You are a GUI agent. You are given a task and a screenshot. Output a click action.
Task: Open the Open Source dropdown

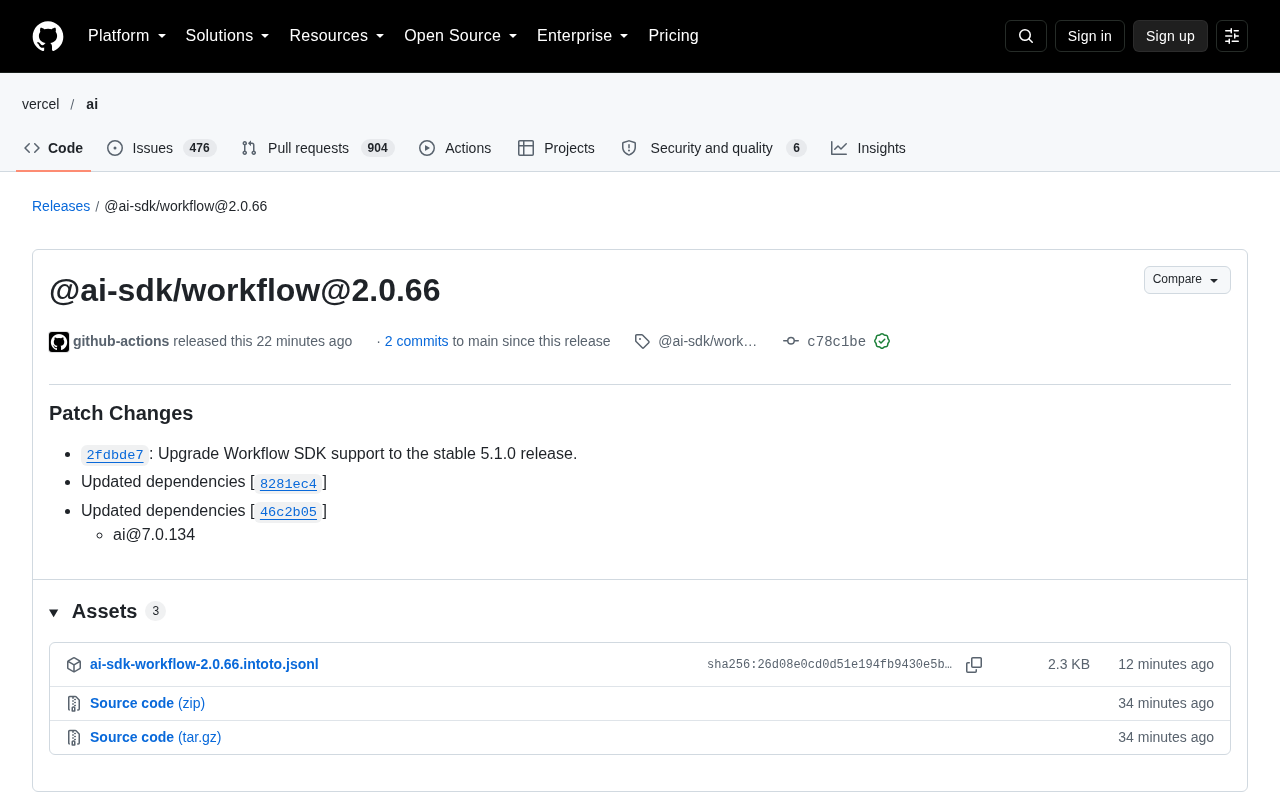coord(461,36)
